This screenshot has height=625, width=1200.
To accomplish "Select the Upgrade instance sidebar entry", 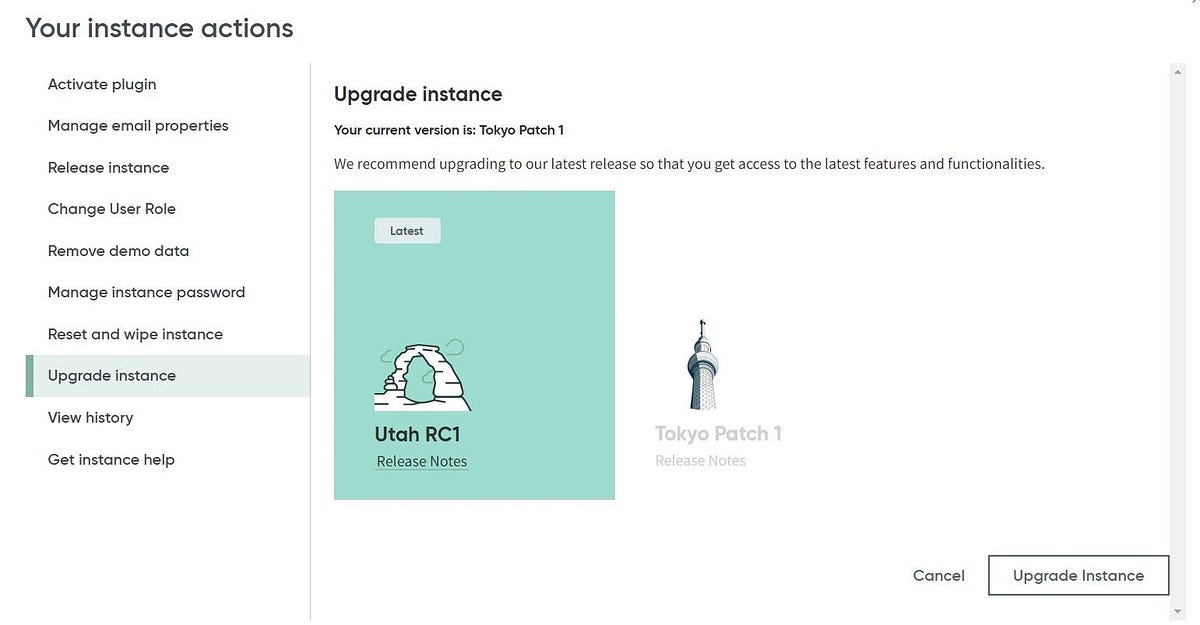I will coord(112,375).
